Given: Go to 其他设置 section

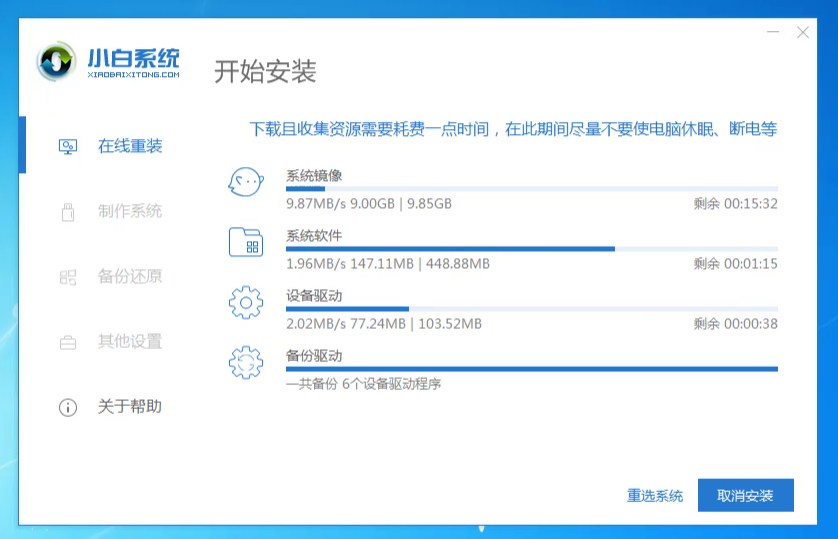Looking at the screenshot, I should (129, 341).
